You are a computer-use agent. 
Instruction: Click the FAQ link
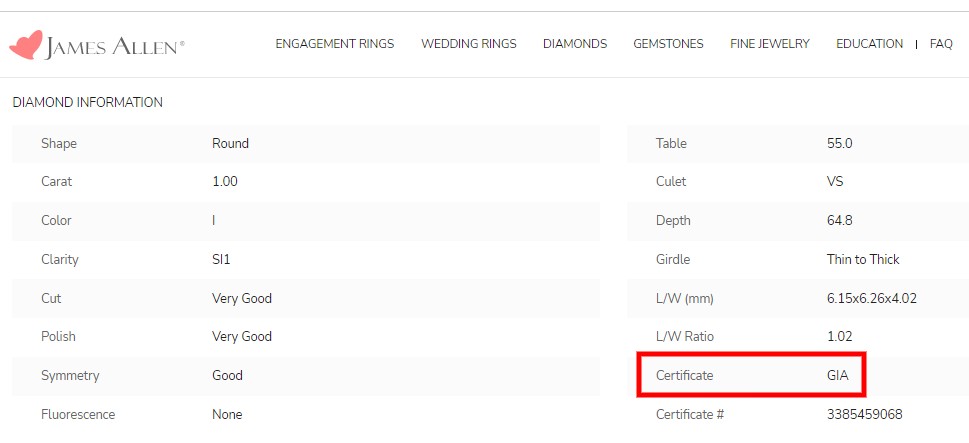pyautogui.click(x=940, y=44)
